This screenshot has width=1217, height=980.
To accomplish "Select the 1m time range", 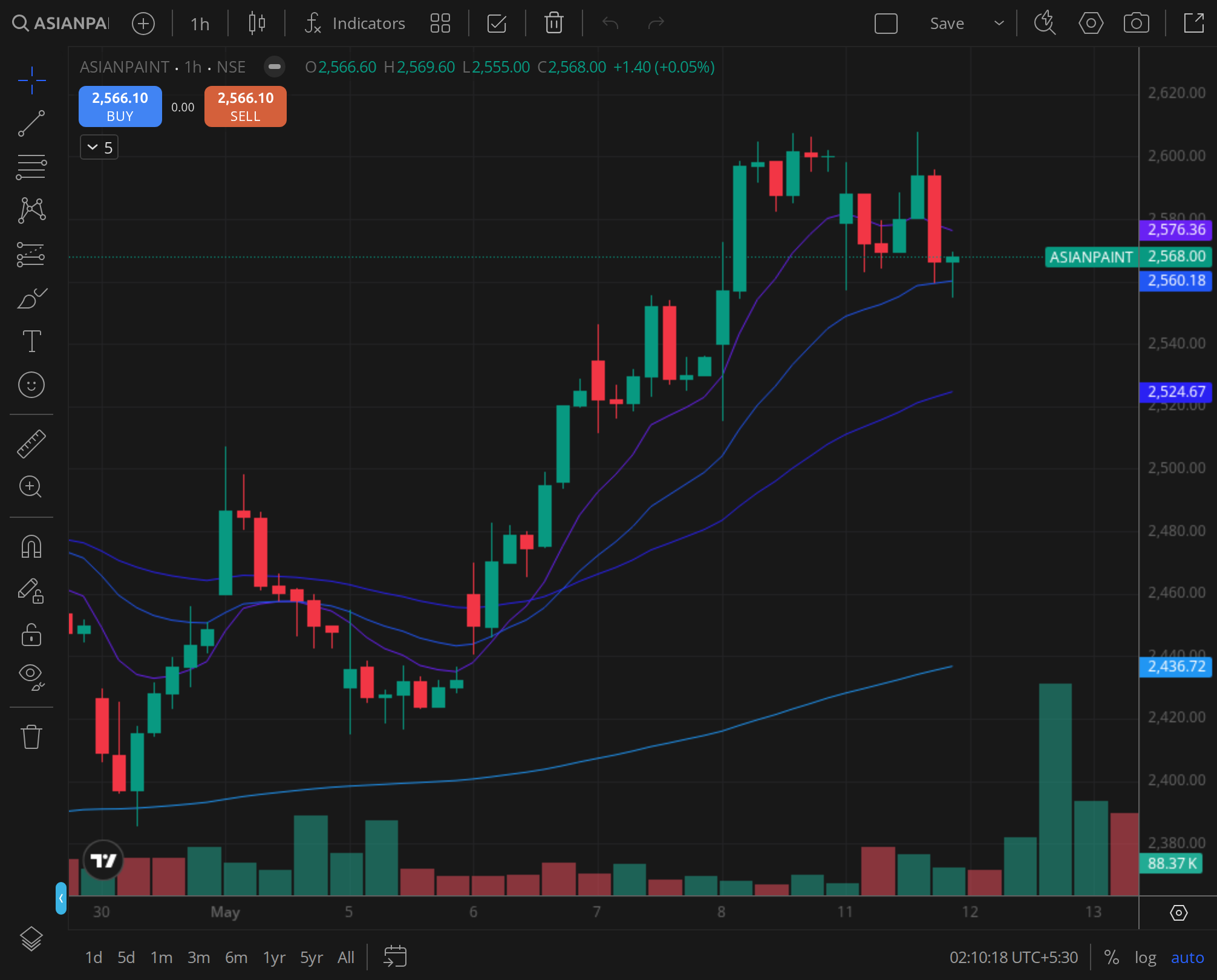I will click(162, 958).
